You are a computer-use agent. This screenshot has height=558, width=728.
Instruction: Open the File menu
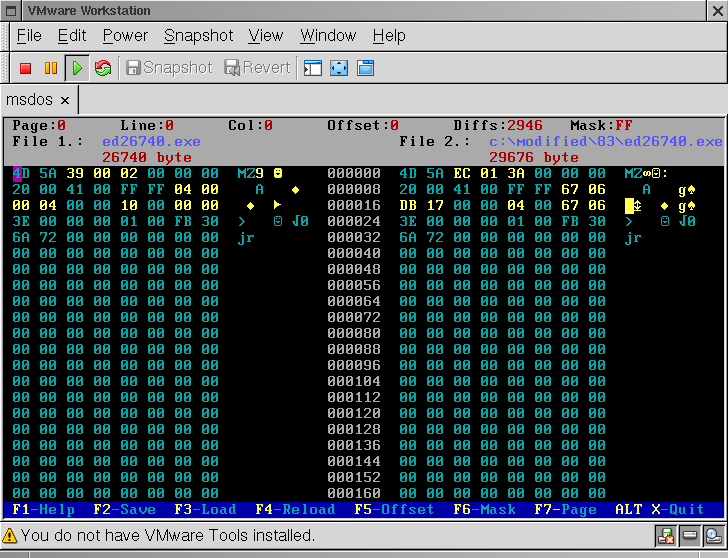click(x=29, y=36)
